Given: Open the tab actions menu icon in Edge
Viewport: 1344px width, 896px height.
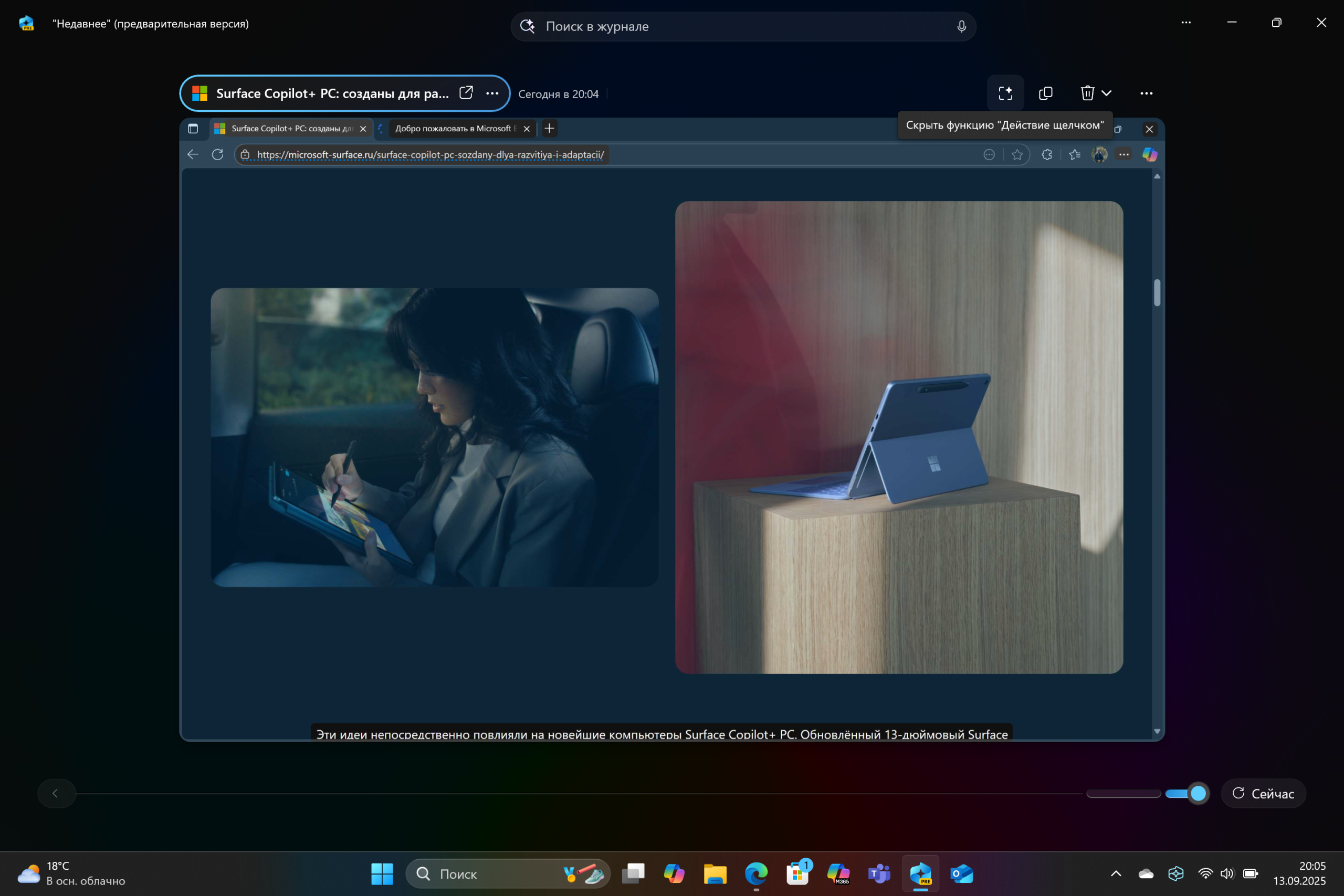Looking at the screenshot, I should click(x=193, y=129).
